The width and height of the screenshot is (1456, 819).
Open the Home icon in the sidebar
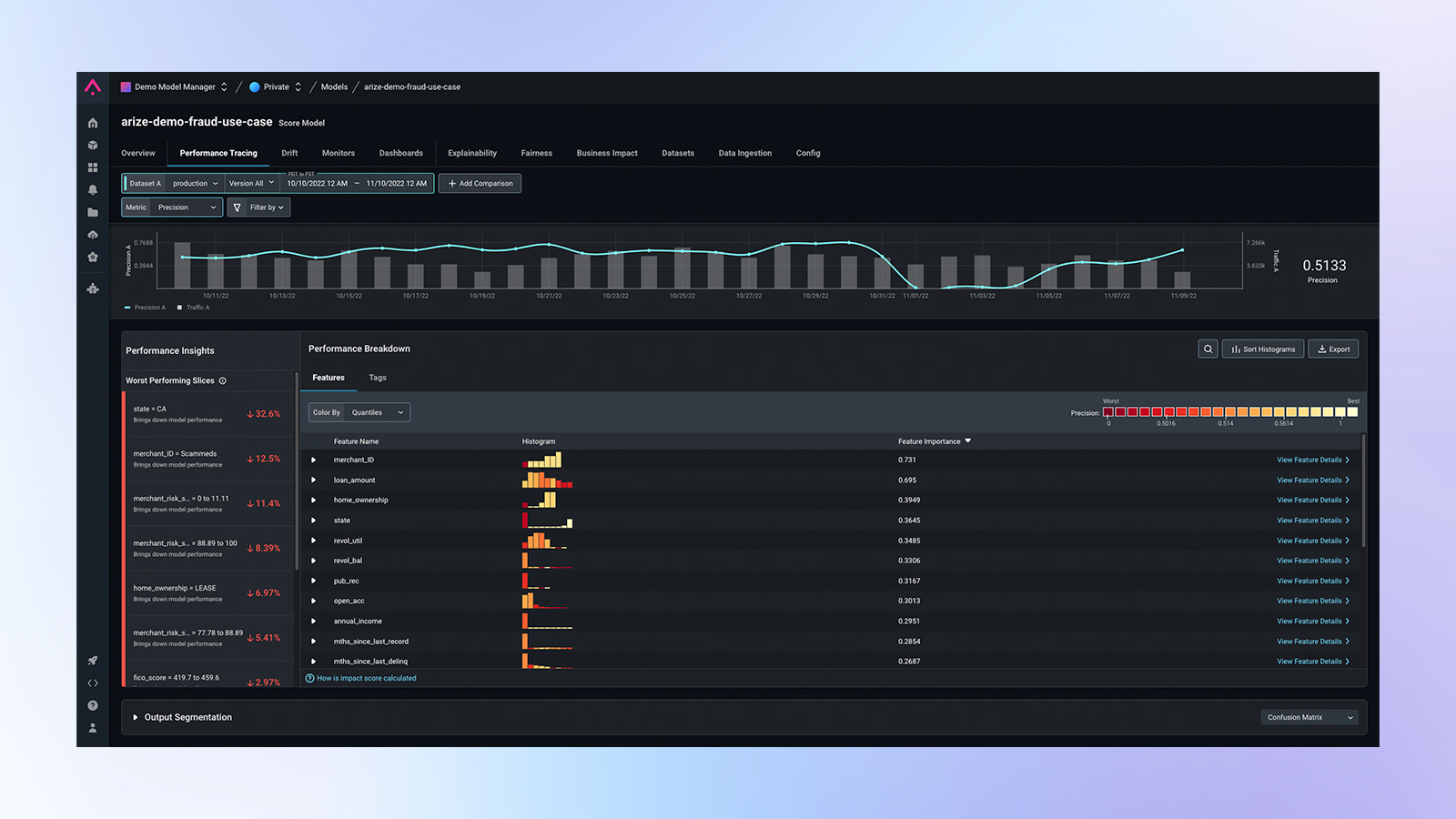(x=92, y=122)
